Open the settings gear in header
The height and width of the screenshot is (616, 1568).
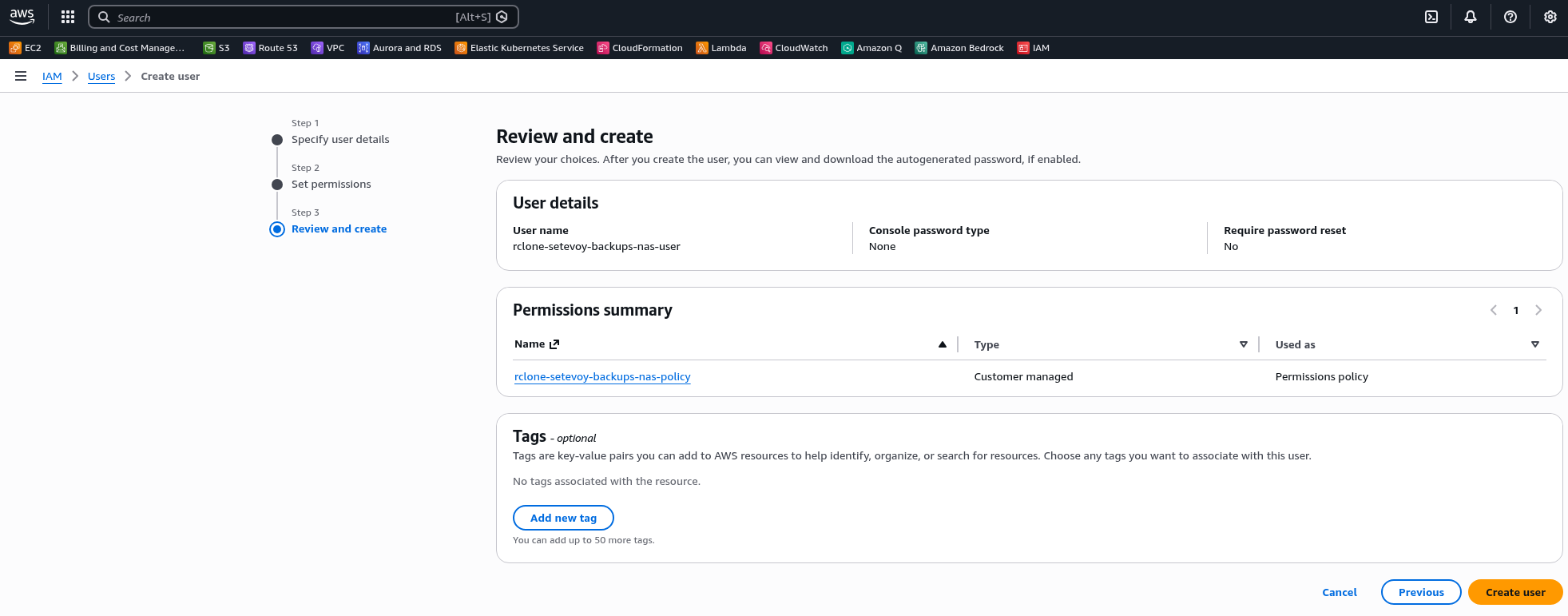(1550, 17)
